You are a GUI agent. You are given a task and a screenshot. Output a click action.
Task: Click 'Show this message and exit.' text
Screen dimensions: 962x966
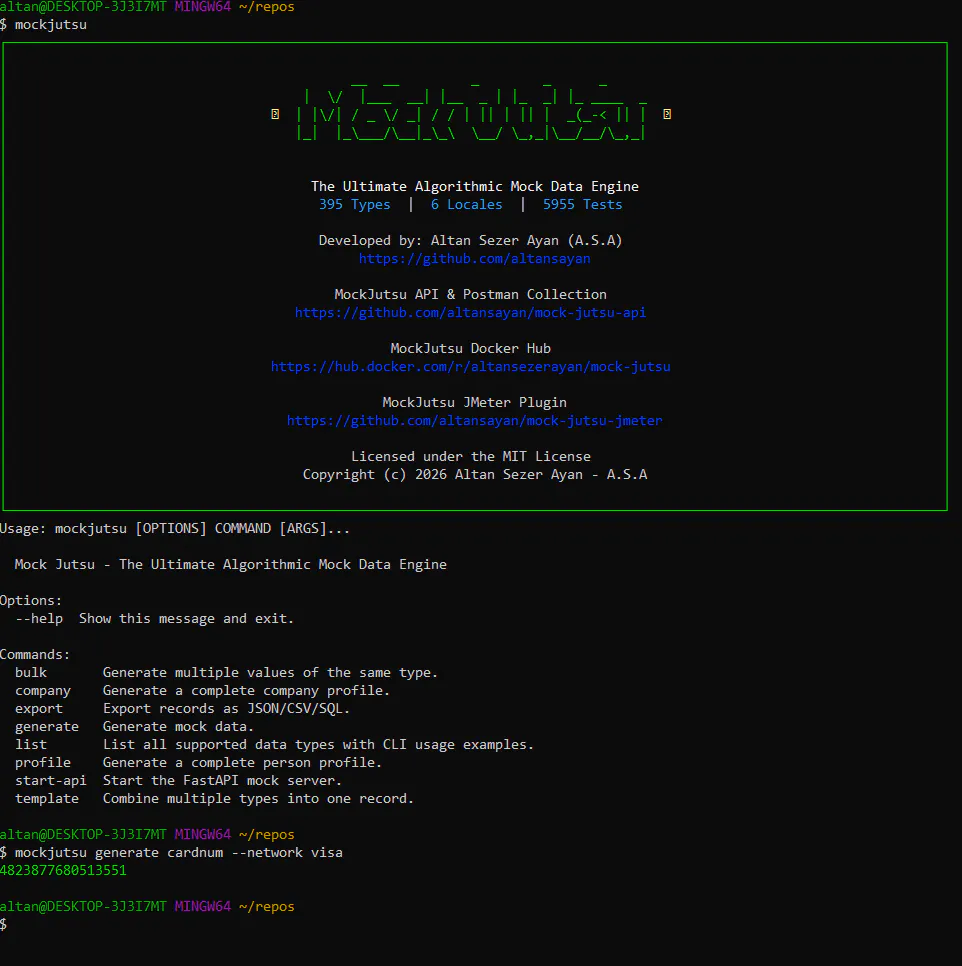pyautogui.click(x=187, y=619)
